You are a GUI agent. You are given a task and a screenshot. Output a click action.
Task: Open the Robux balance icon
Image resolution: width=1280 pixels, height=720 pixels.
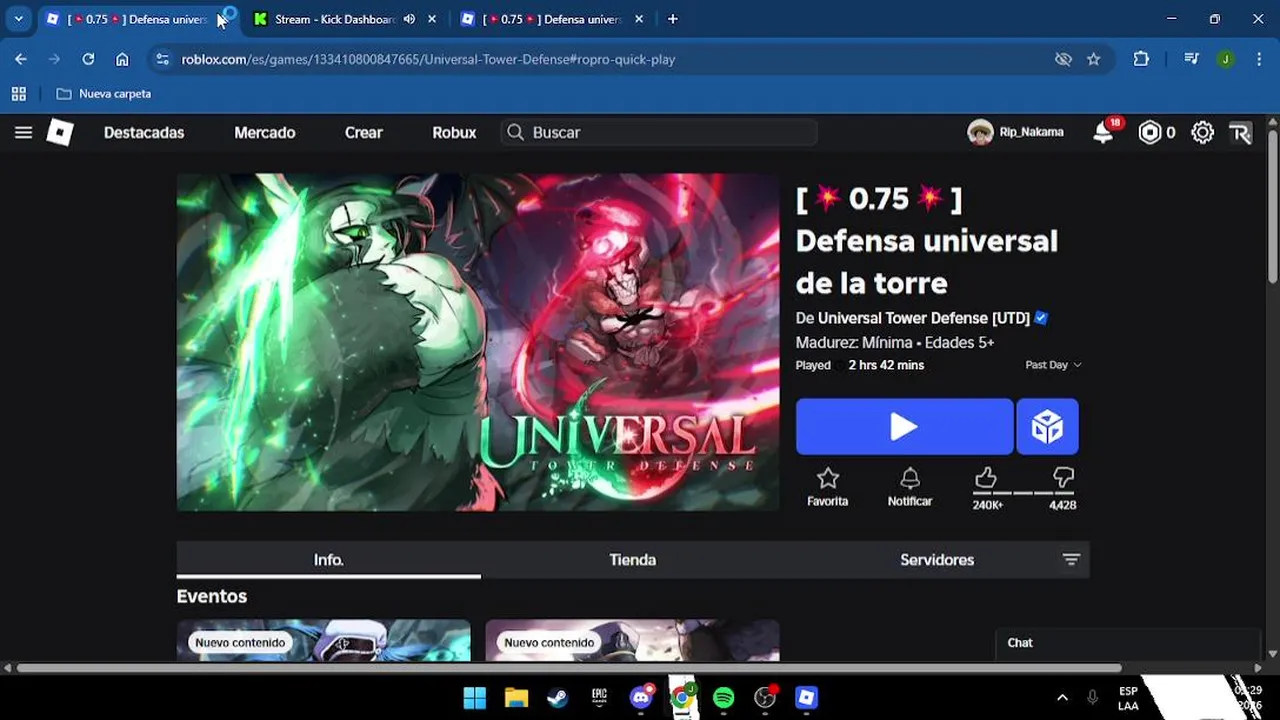click(1150, 132)
